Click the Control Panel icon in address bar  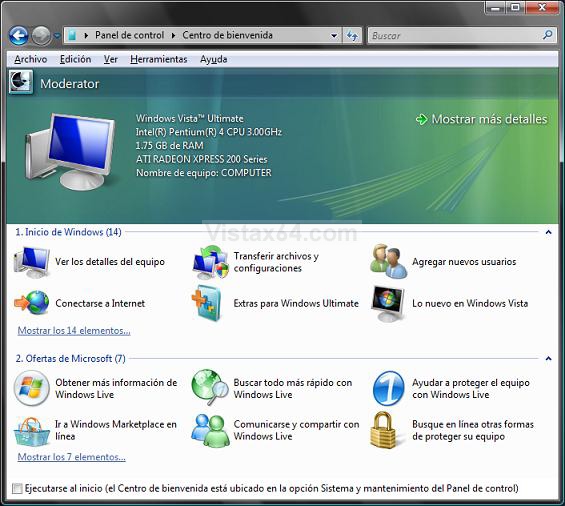(x=72, y=35)
